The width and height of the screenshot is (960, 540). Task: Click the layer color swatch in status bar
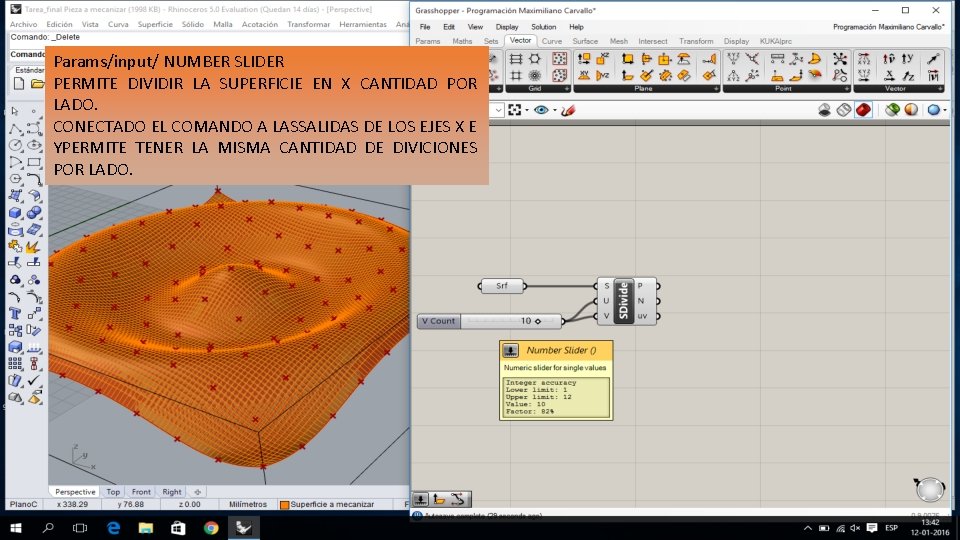click(x=284, y=505)
